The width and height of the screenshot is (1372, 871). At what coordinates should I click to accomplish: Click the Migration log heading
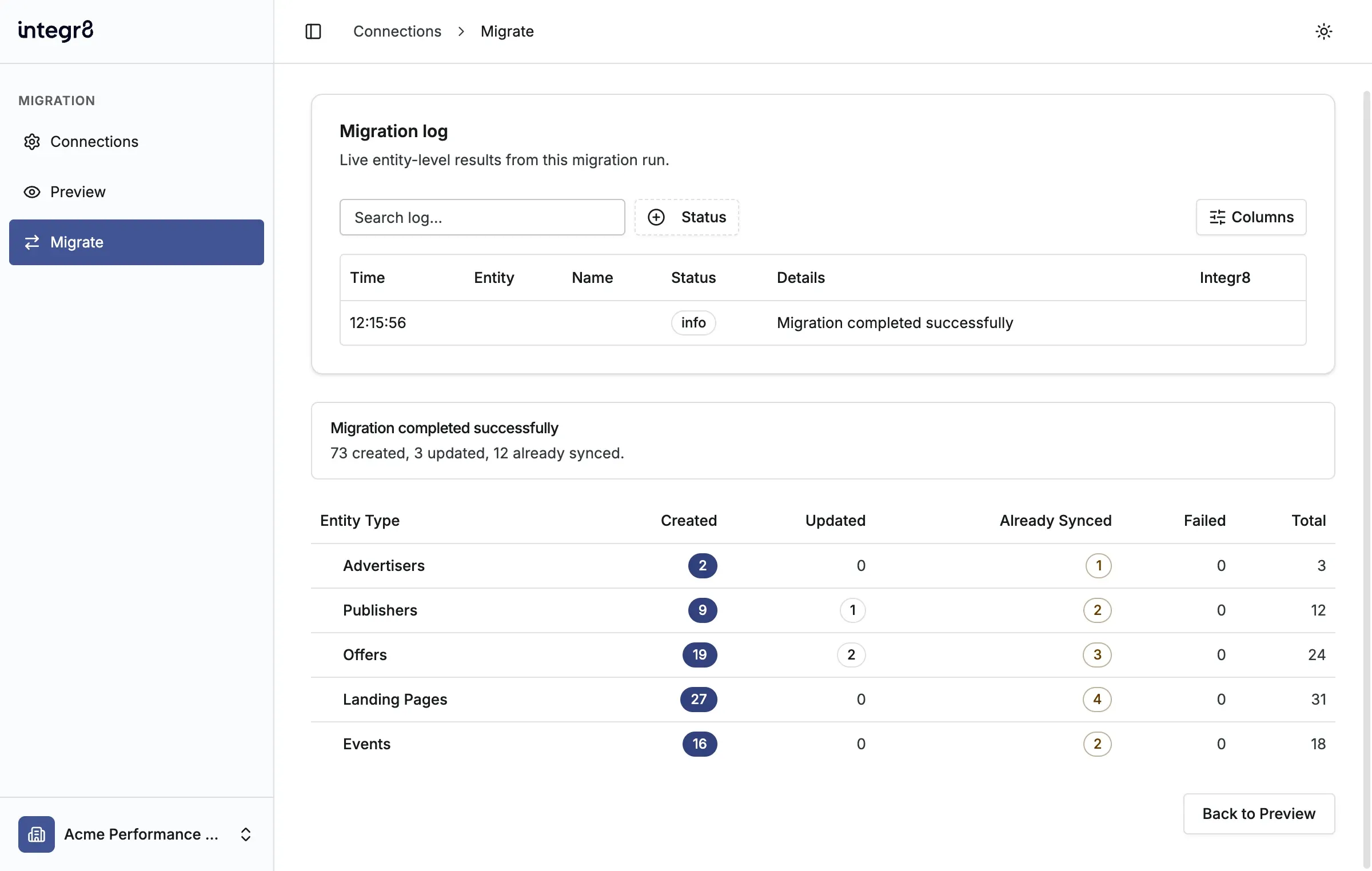click(x=394, y=131)
